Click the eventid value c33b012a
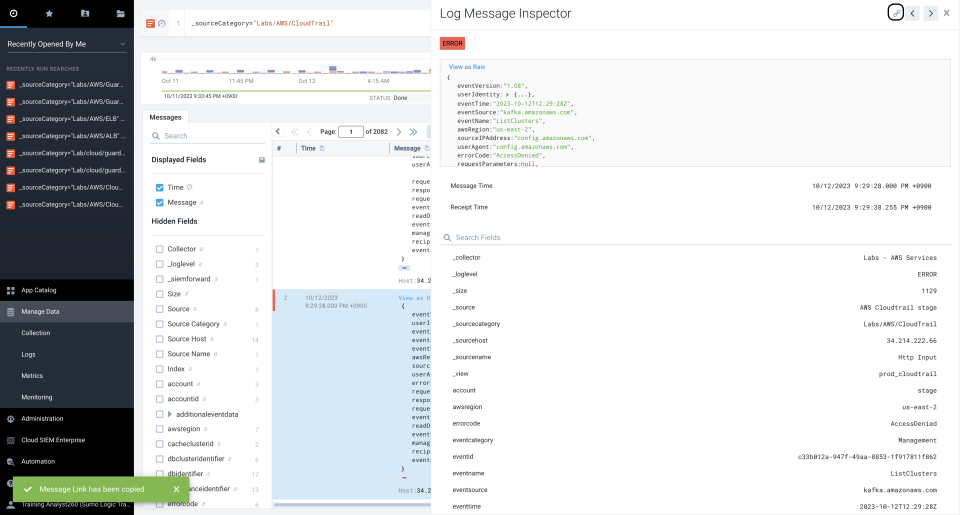This screenshot has width=960, height=515. click(x=867, y=457)
